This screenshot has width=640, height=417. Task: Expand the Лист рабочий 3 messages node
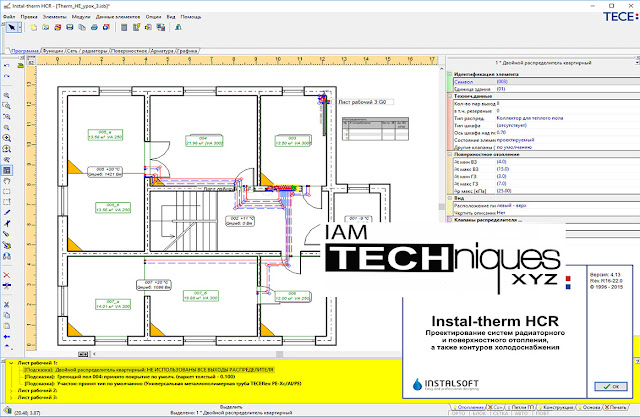click(x=11, y=397)
